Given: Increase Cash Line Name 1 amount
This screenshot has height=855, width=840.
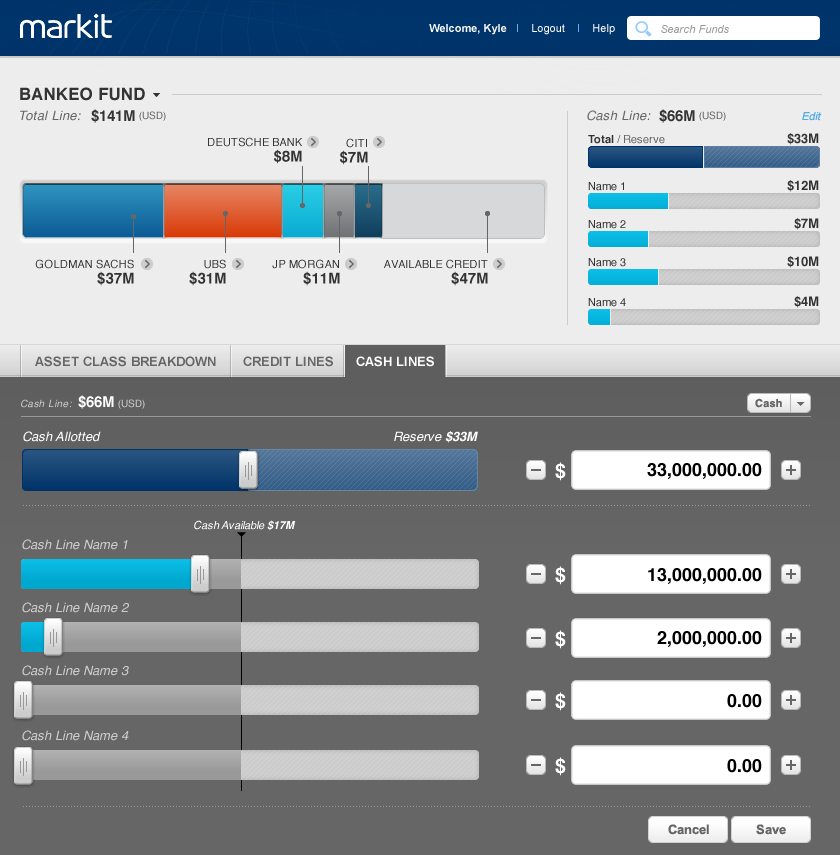Looking at the screenshot, I should (791, 574).
